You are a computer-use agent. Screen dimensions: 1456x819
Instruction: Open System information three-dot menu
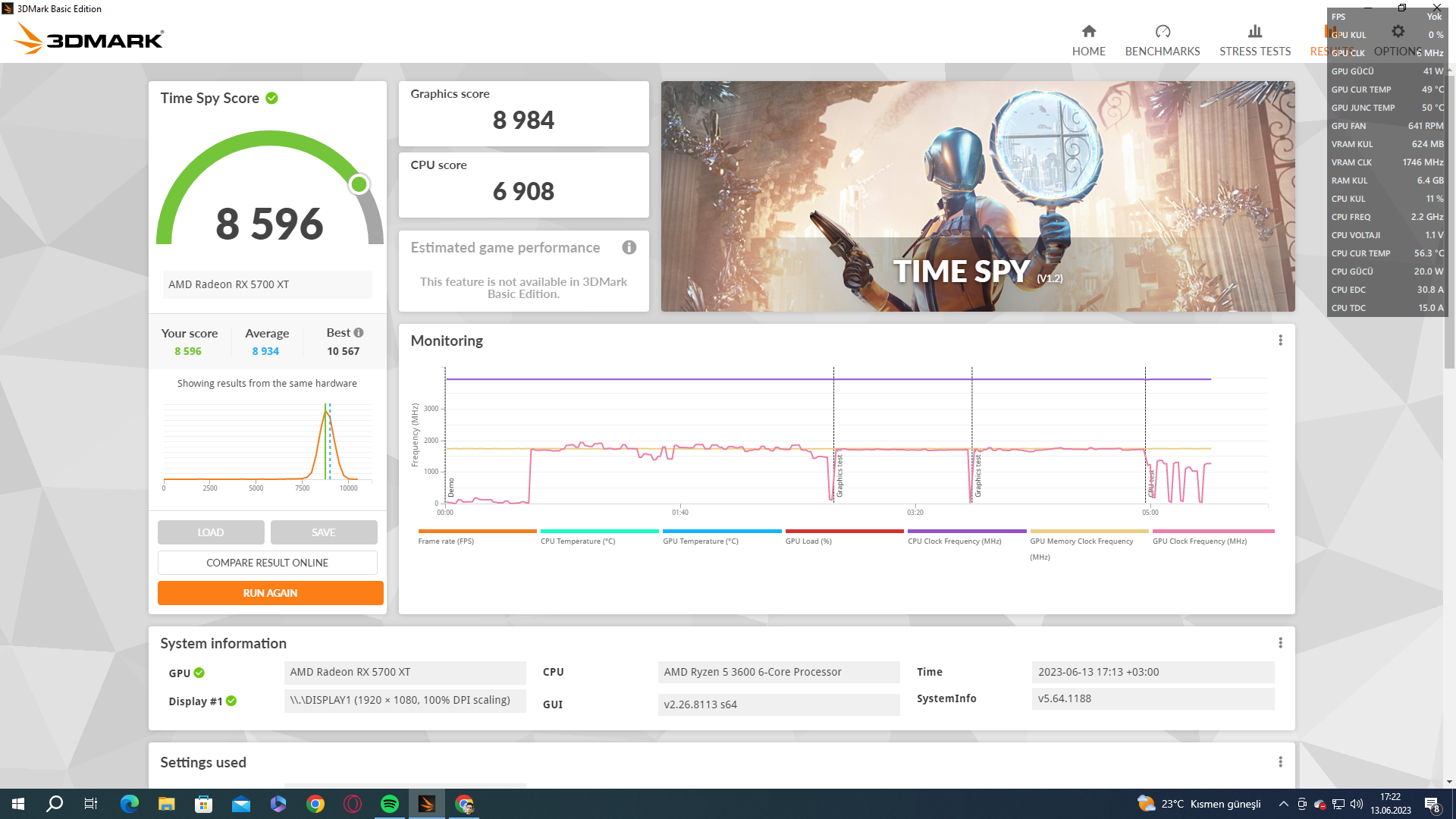click(1280, 643)
